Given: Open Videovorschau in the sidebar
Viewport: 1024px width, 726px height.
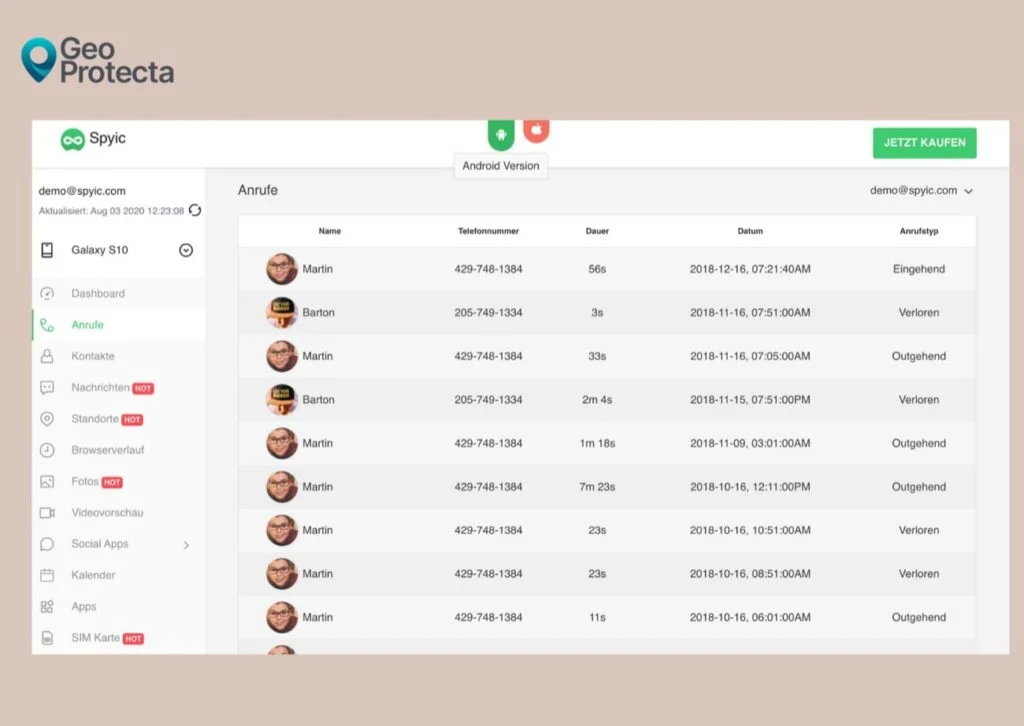Looking at the screenshot, I should [107, 513].
